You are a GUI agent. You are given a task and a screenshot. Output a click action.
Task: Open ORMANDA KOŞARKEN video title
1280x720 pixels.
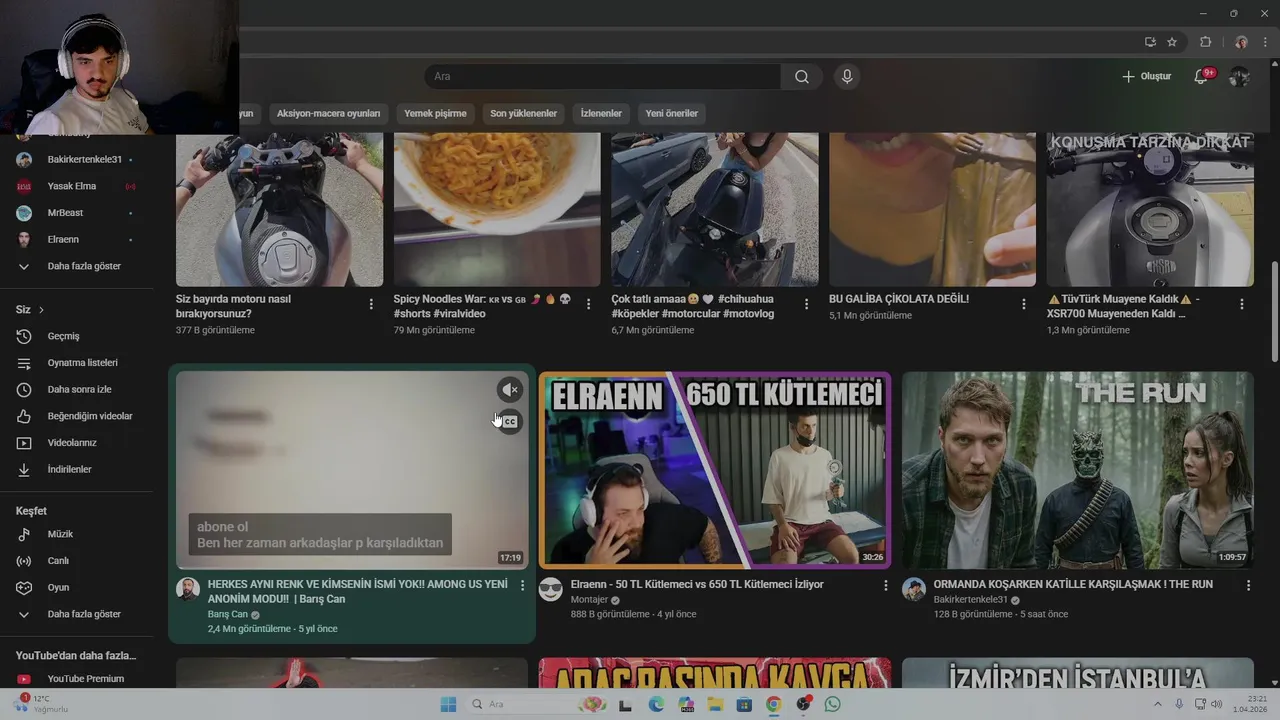click(x=1073, y=584)
